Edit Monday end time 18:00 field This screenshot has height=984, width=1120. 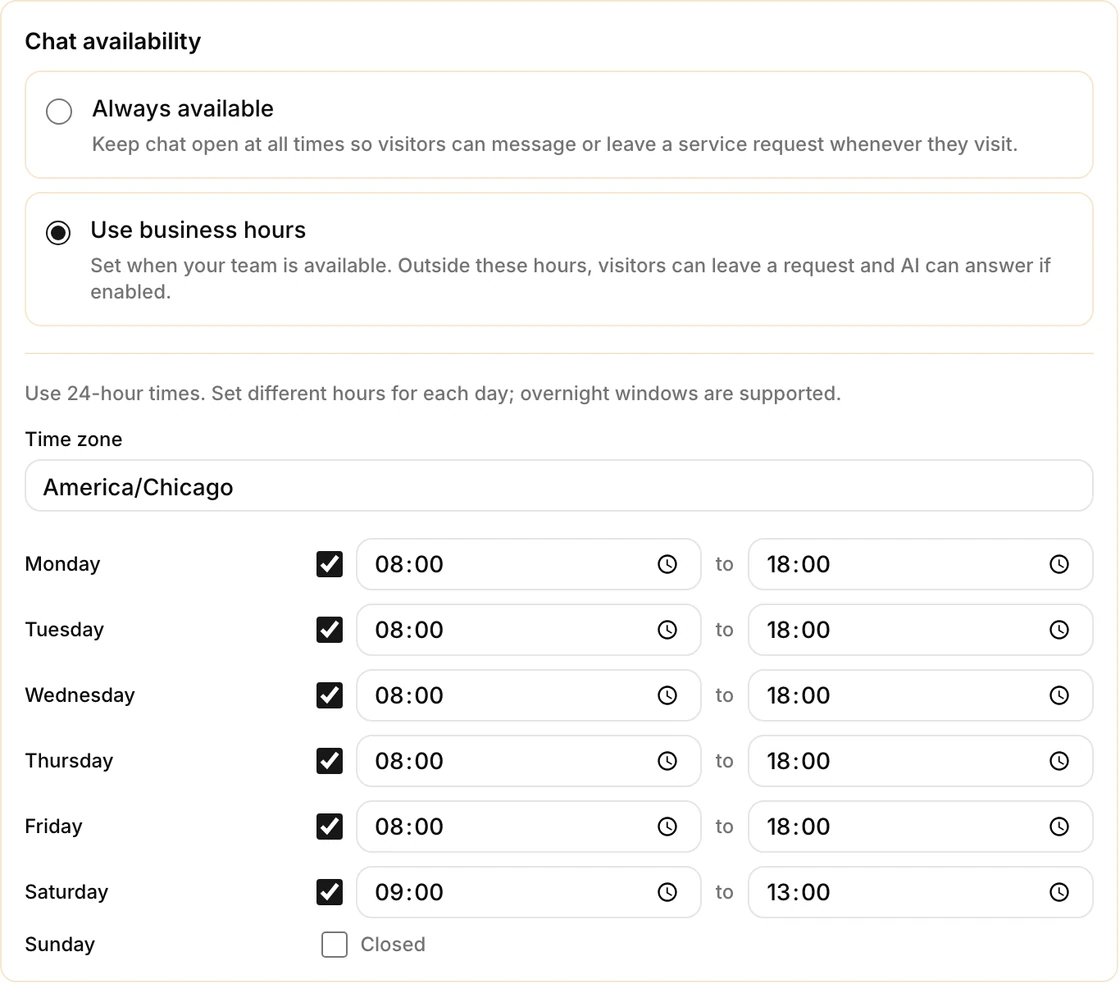[921, 564]
